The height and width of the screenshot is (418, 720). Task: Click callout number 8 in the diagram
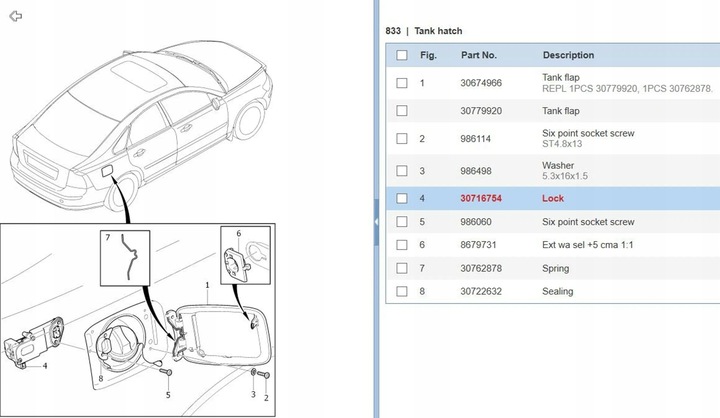pos(101,378)
